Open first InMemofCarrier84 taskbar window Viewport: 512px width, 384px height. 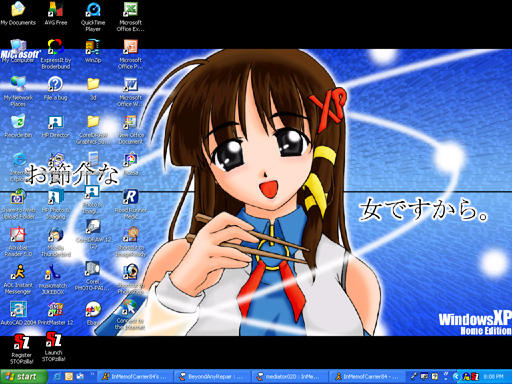(x=135, y=377)
